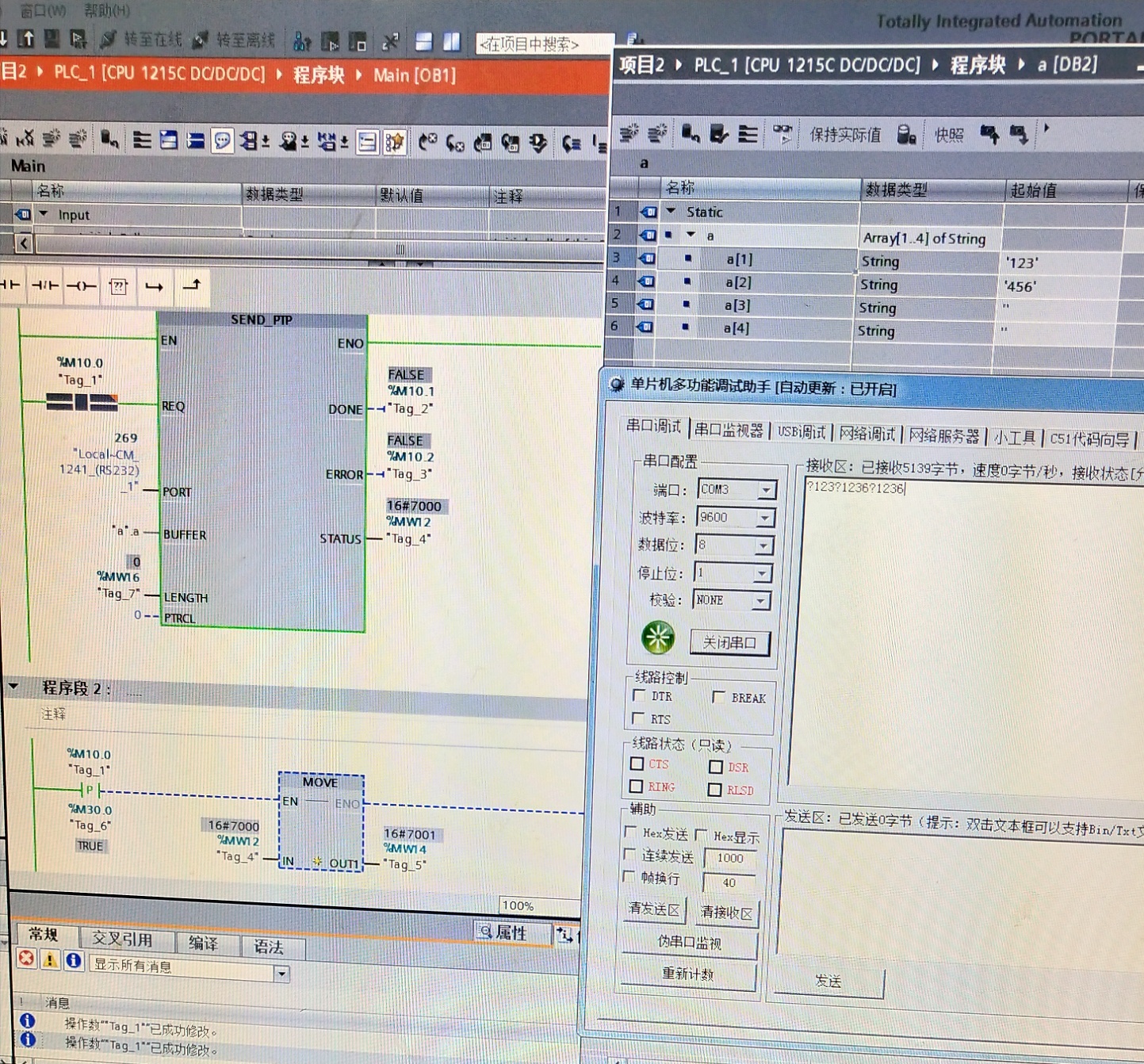Screen dimensions: 1144x1064
Task: Switch to the USB调试 tab
Action: pyautogui.click(x=802, y=431)
